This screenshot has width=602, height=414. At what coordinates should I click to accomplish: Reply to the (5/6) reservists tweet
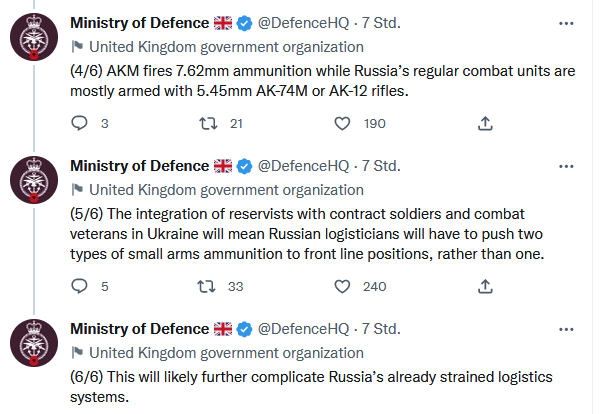coord(79,286)
